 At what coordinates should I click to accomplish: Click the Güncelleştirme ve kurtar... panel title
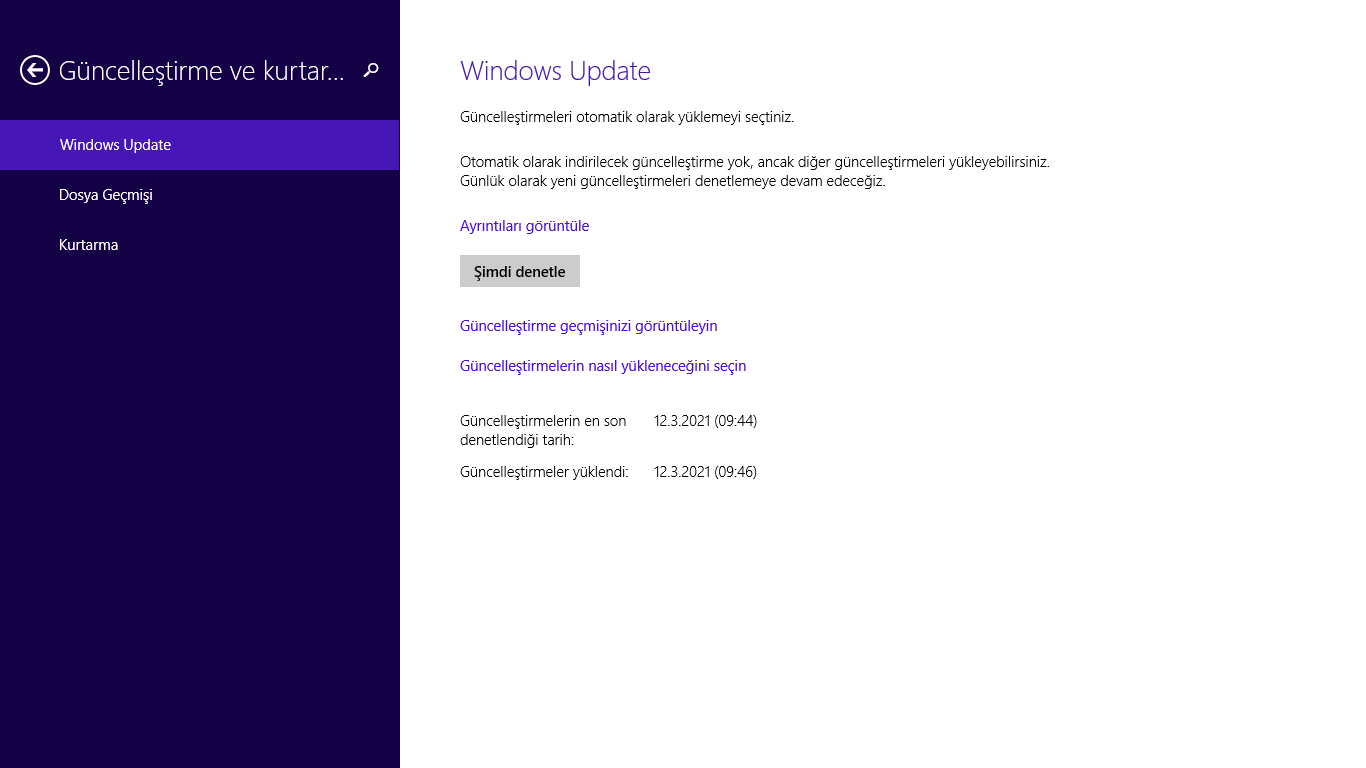pyautogui.click(x=202, y=71)
